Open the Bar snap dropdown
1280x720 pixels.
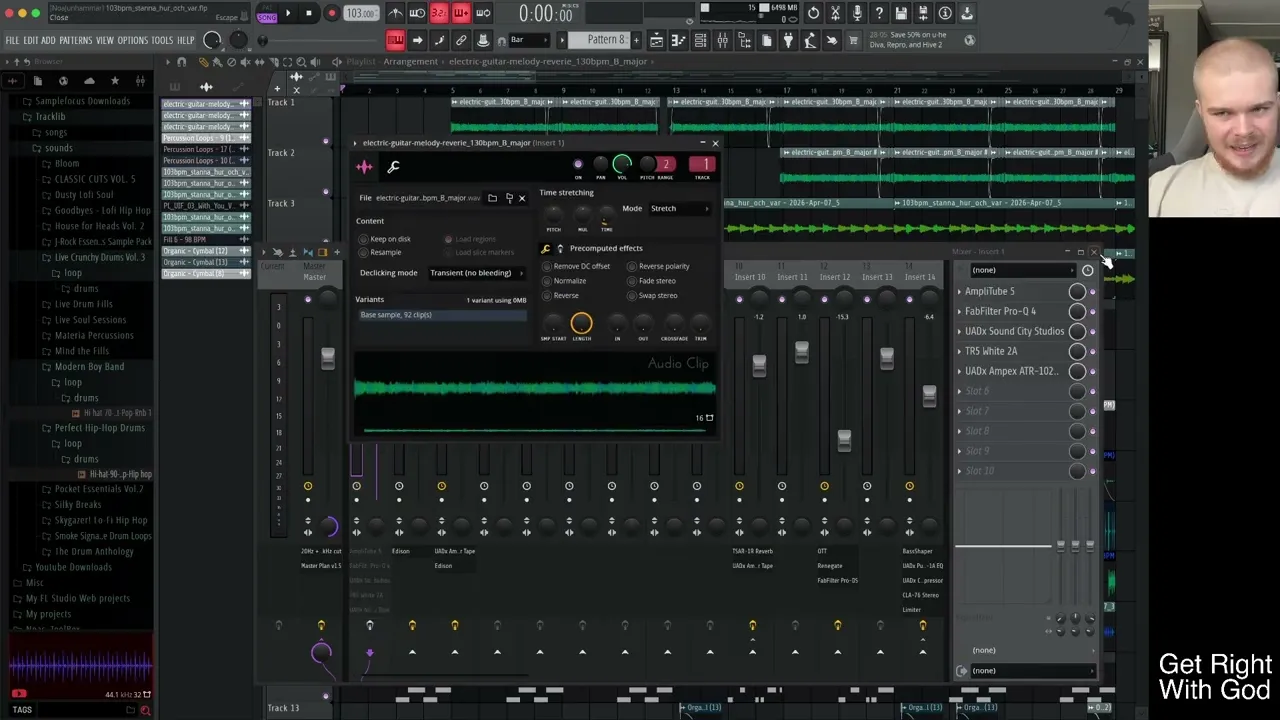pyautogui.click(x=528, y=40)
